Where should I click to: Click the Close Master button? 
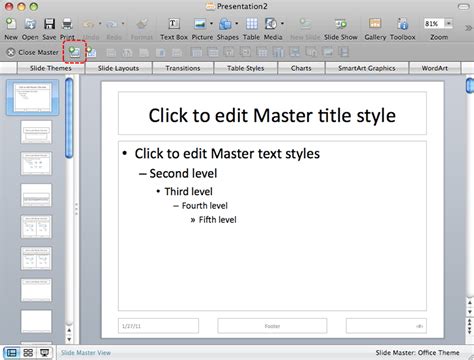(x=33, y=52)
